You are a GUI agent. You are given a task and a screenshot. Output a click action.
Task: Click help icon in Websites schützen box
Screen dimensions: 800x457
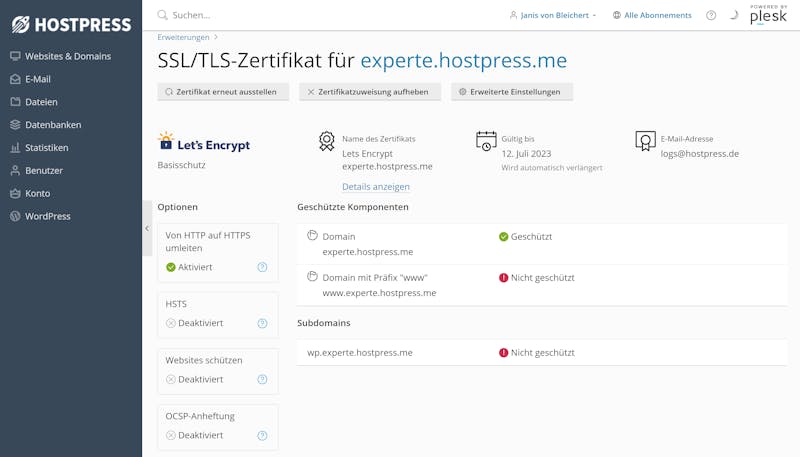pos(262,379)
